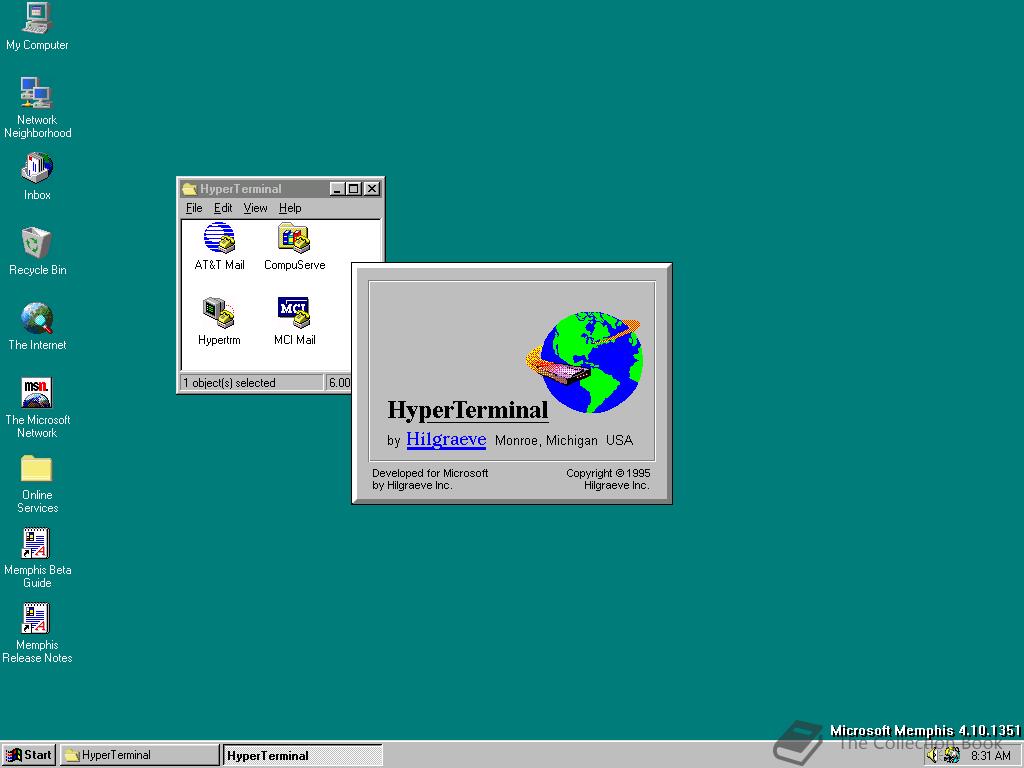The image size is (1024, 768).
Task: Click the volume speaker tray icon
Action: pos(932,756)
